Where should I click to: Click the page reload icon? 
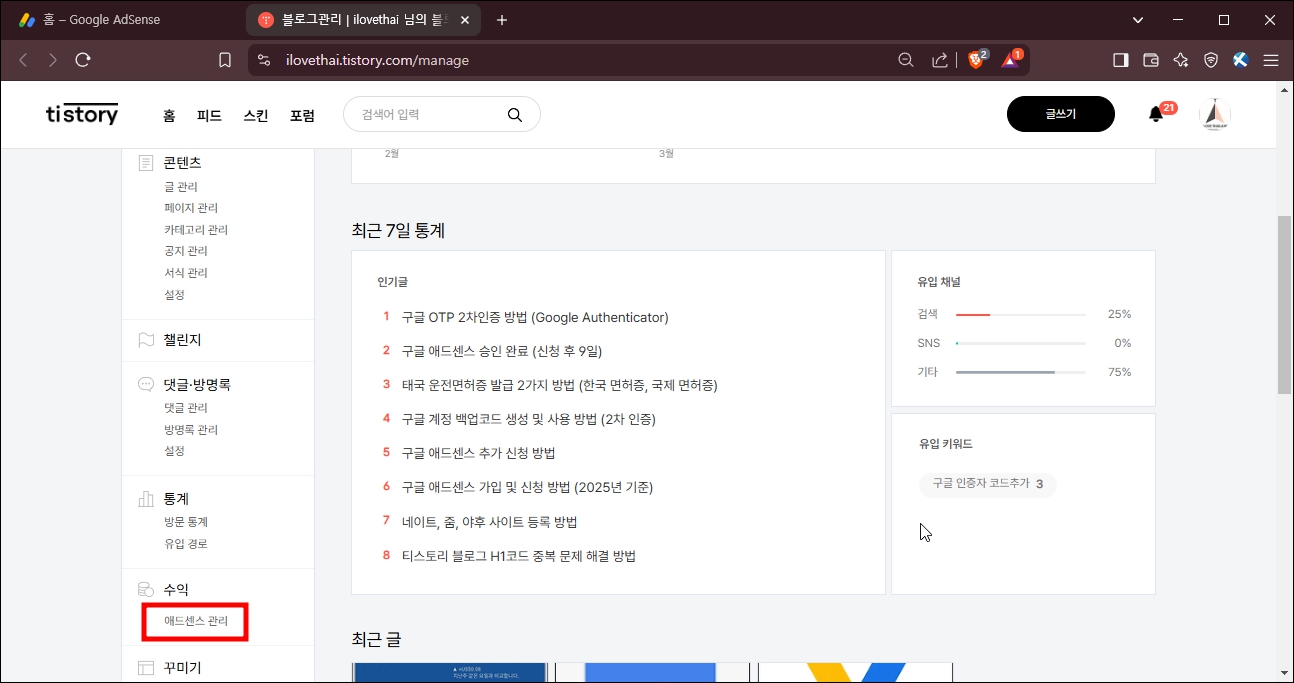click(83, 60)
